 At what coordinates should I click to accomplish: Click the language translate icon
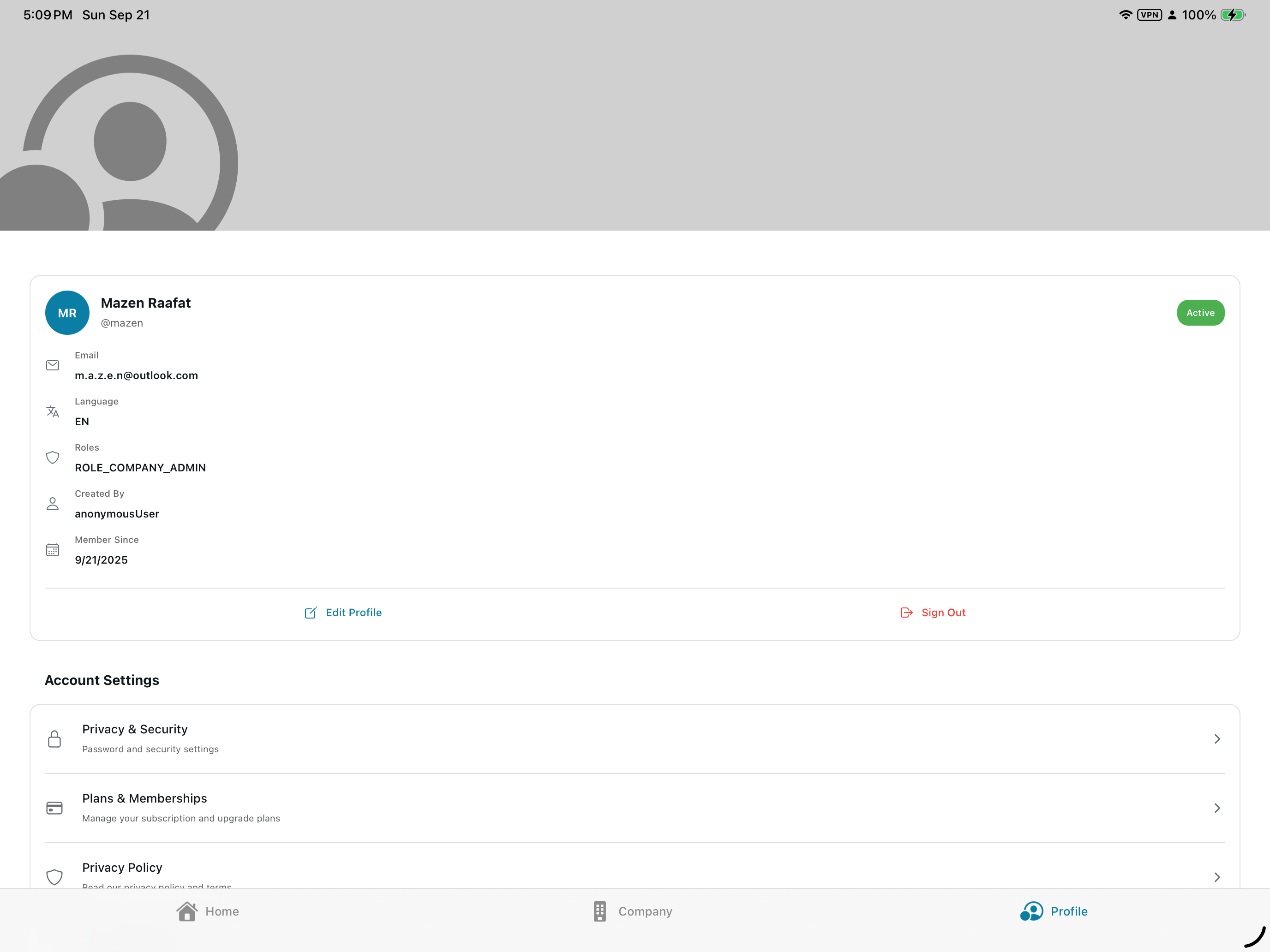point(52,411)
